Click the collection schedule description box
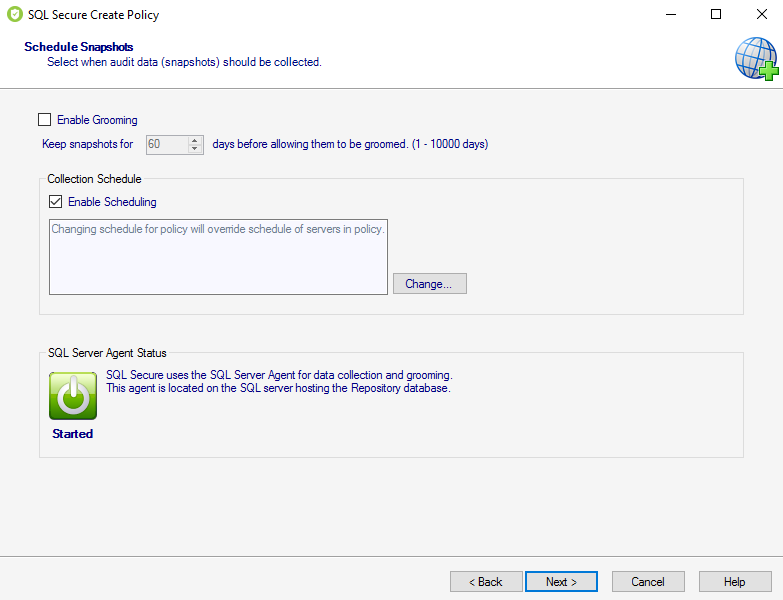 [x=218, y=257]
